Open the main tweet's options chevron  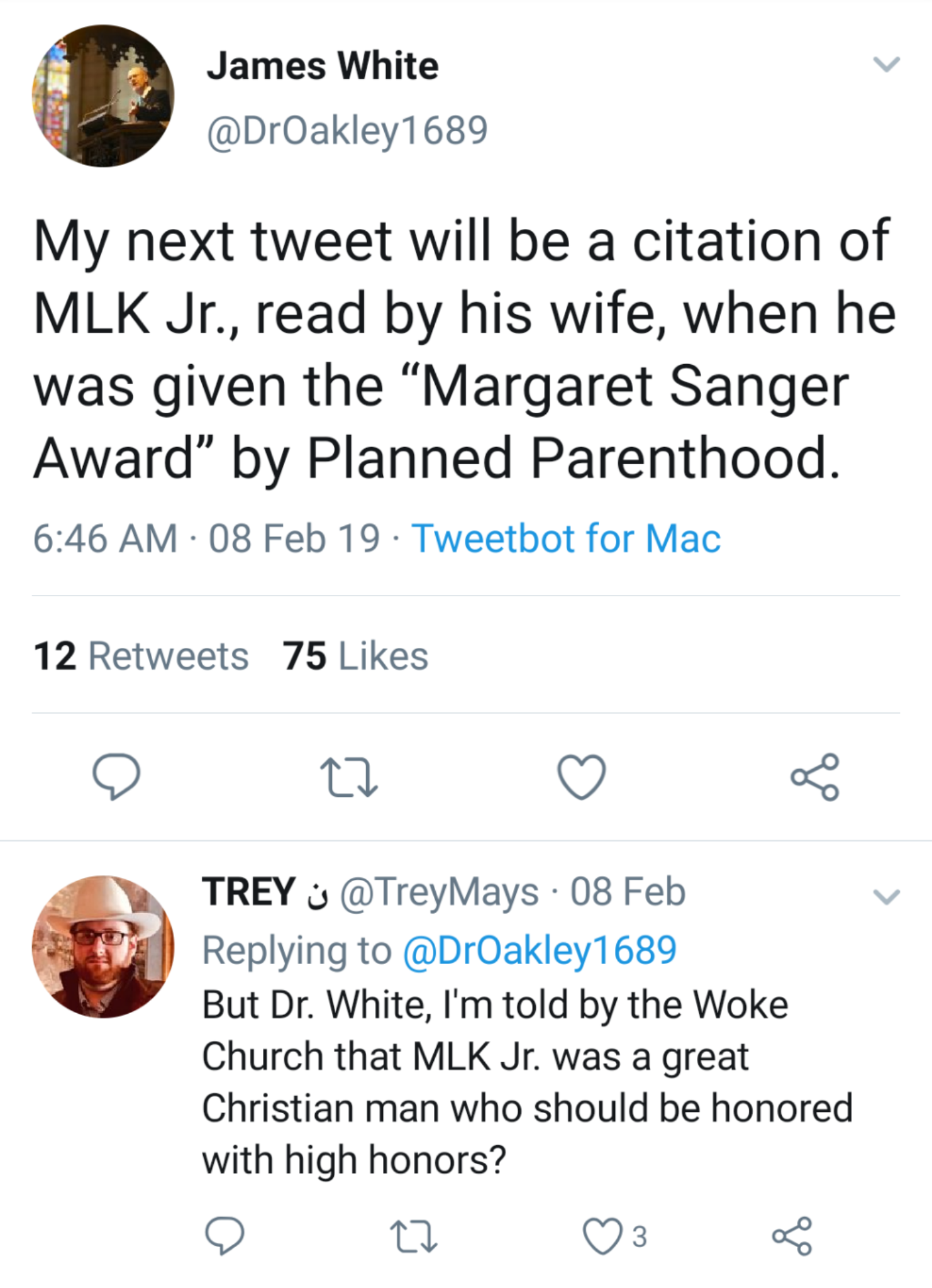[x=887, y=64]
